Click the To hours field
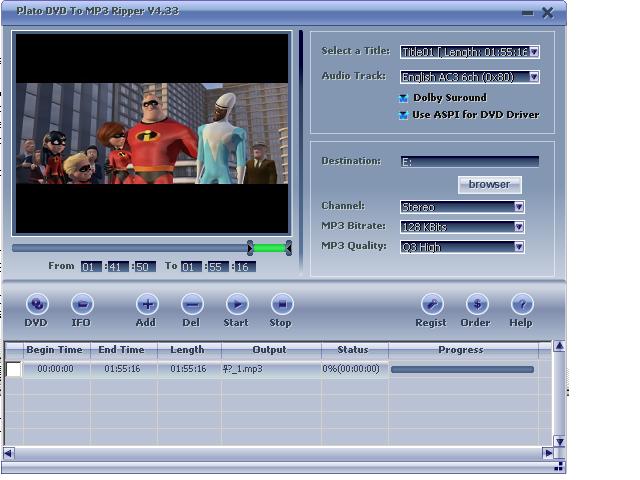The width and height of the screenshot is (640, 480). pyautogui.click(x=191, y=267)
